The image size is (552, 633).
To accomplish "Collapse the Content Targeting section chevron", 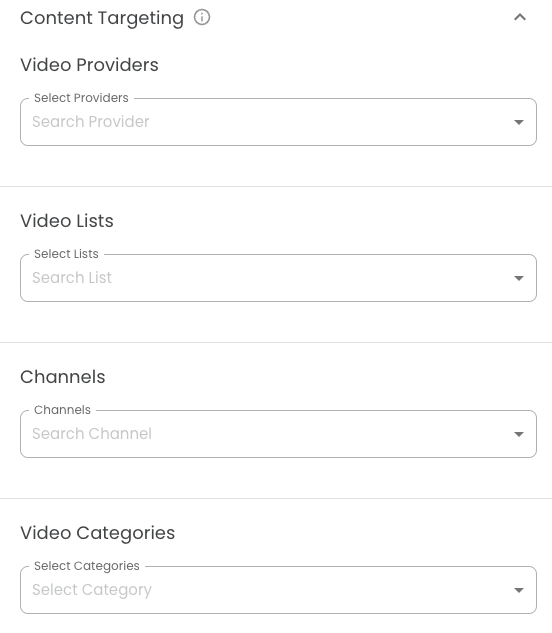I will (x=520, y=17).
